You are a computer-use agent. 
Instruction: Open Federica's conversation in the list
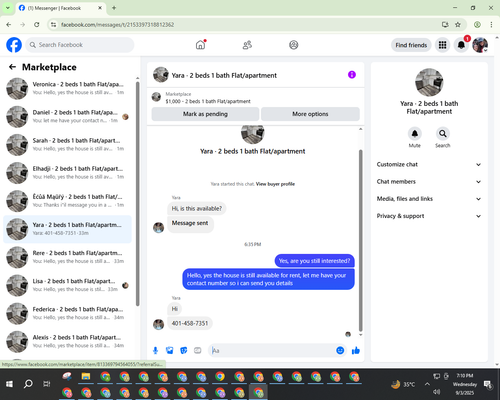[x=67, y=313]
